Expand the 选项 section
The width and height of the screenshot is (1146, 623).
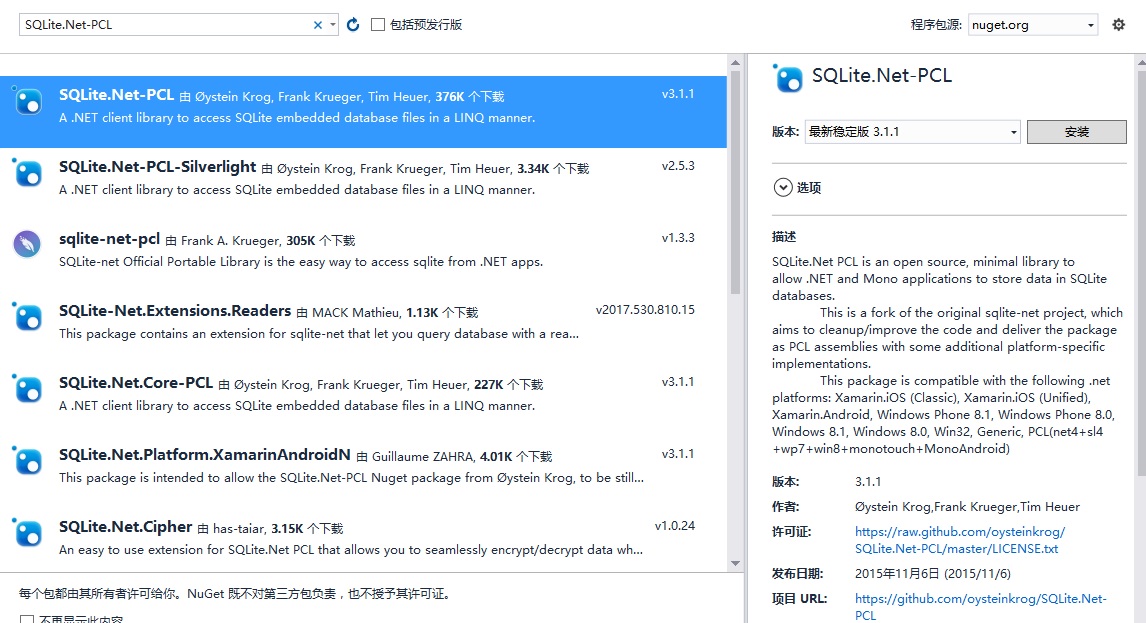pyautogui.click(x=782, y=187)
